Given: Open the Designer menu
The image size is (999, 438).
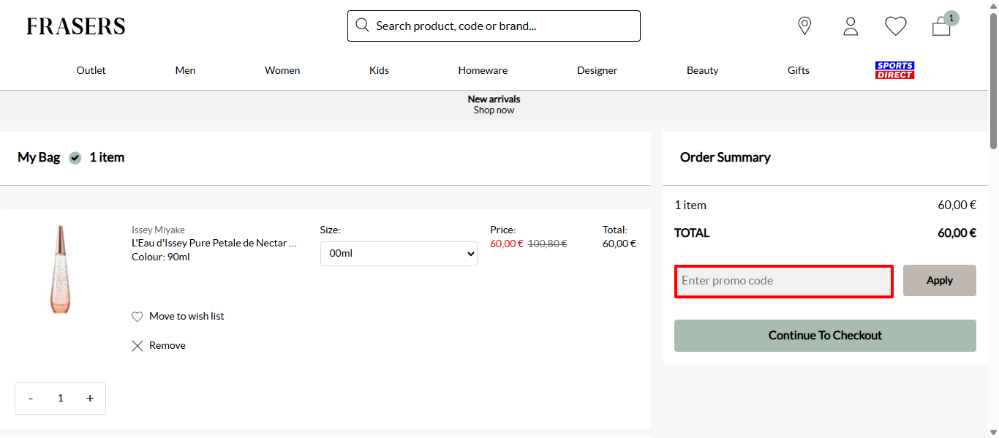Looking at the screenshot, I should [x=597, y=71].
